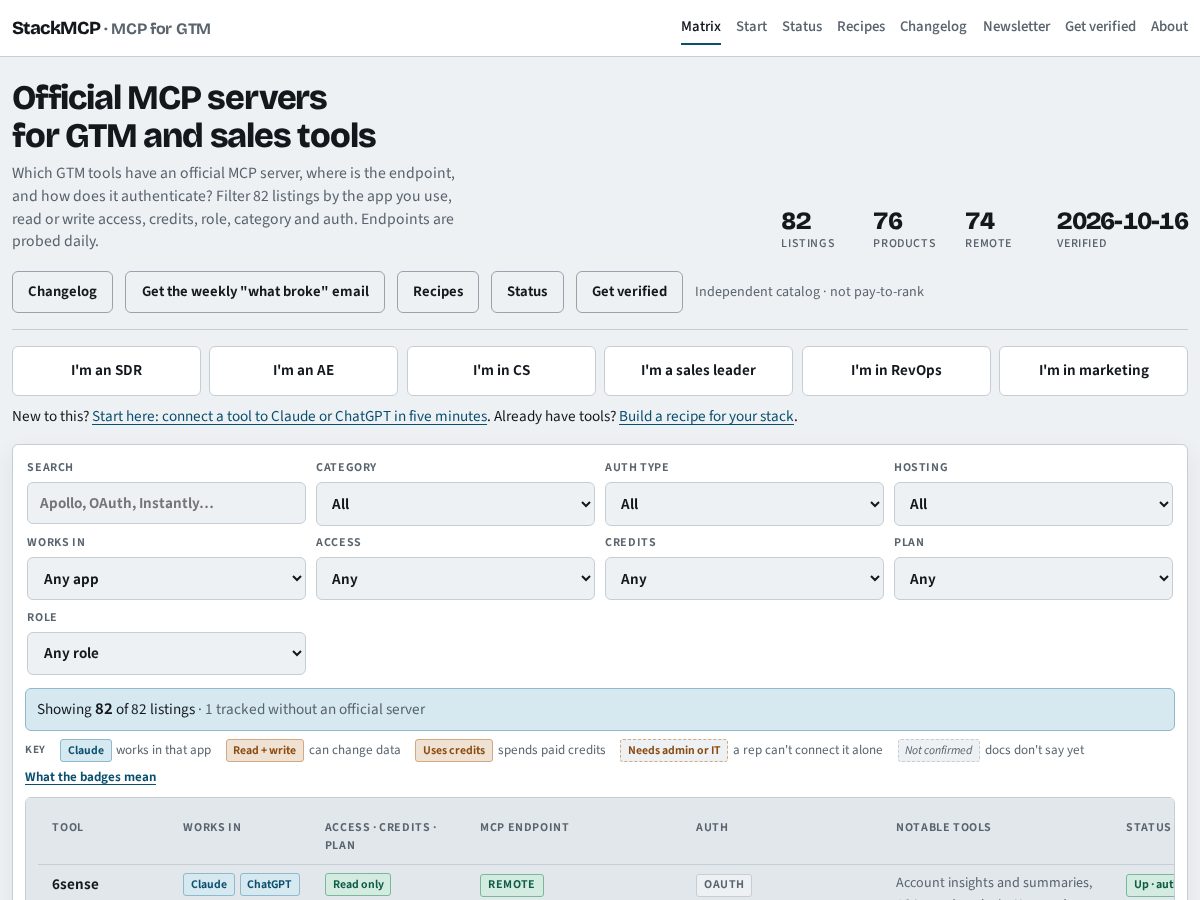Open the About nav item

pyautogui.click(x=1169, y=27)
